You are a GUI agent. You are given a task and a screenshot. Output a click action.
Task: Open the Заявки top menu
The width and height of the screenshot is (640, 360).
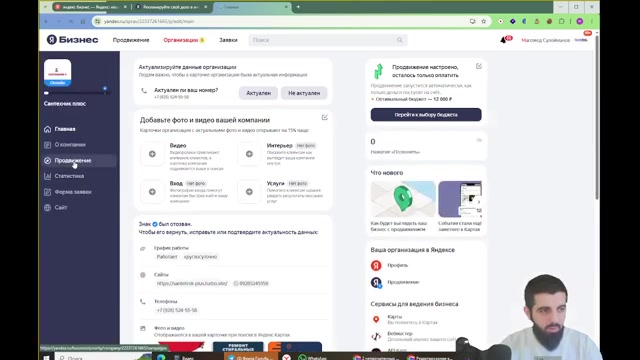228,40
